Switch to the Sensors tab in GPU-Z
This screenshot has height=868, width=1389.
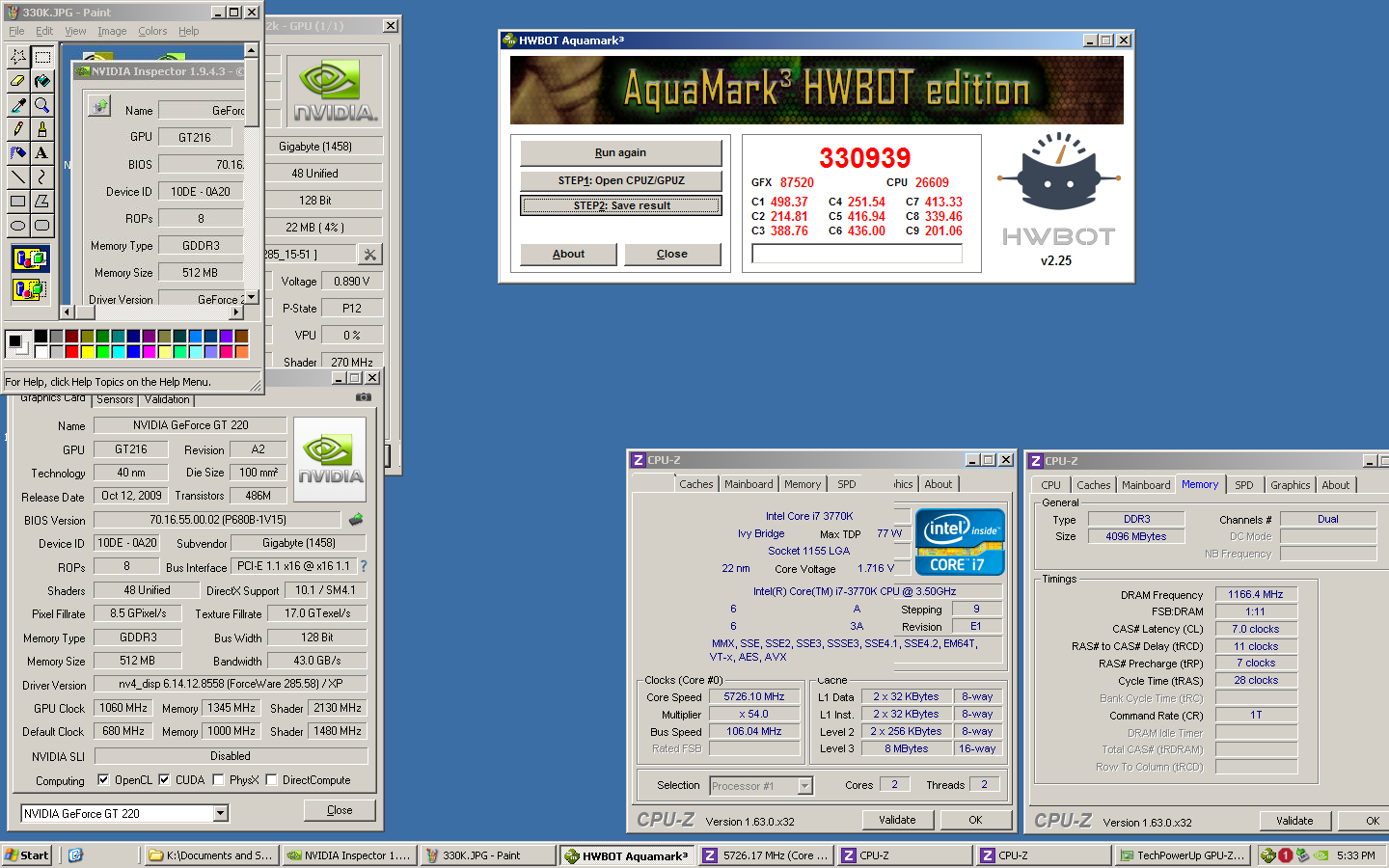tap(115, 399)
